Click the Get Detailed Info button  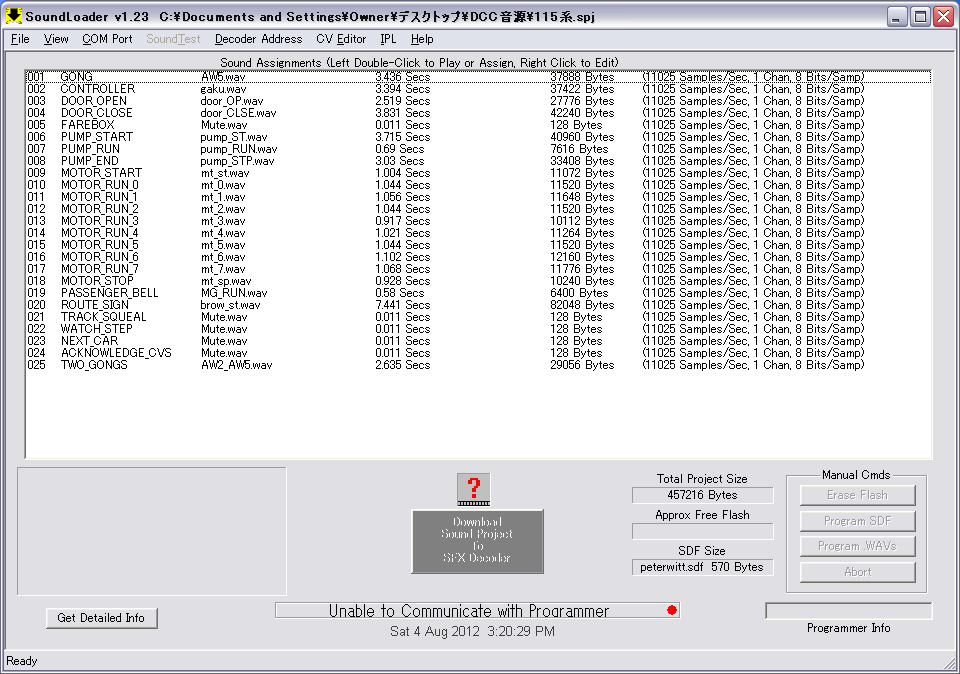101,618
